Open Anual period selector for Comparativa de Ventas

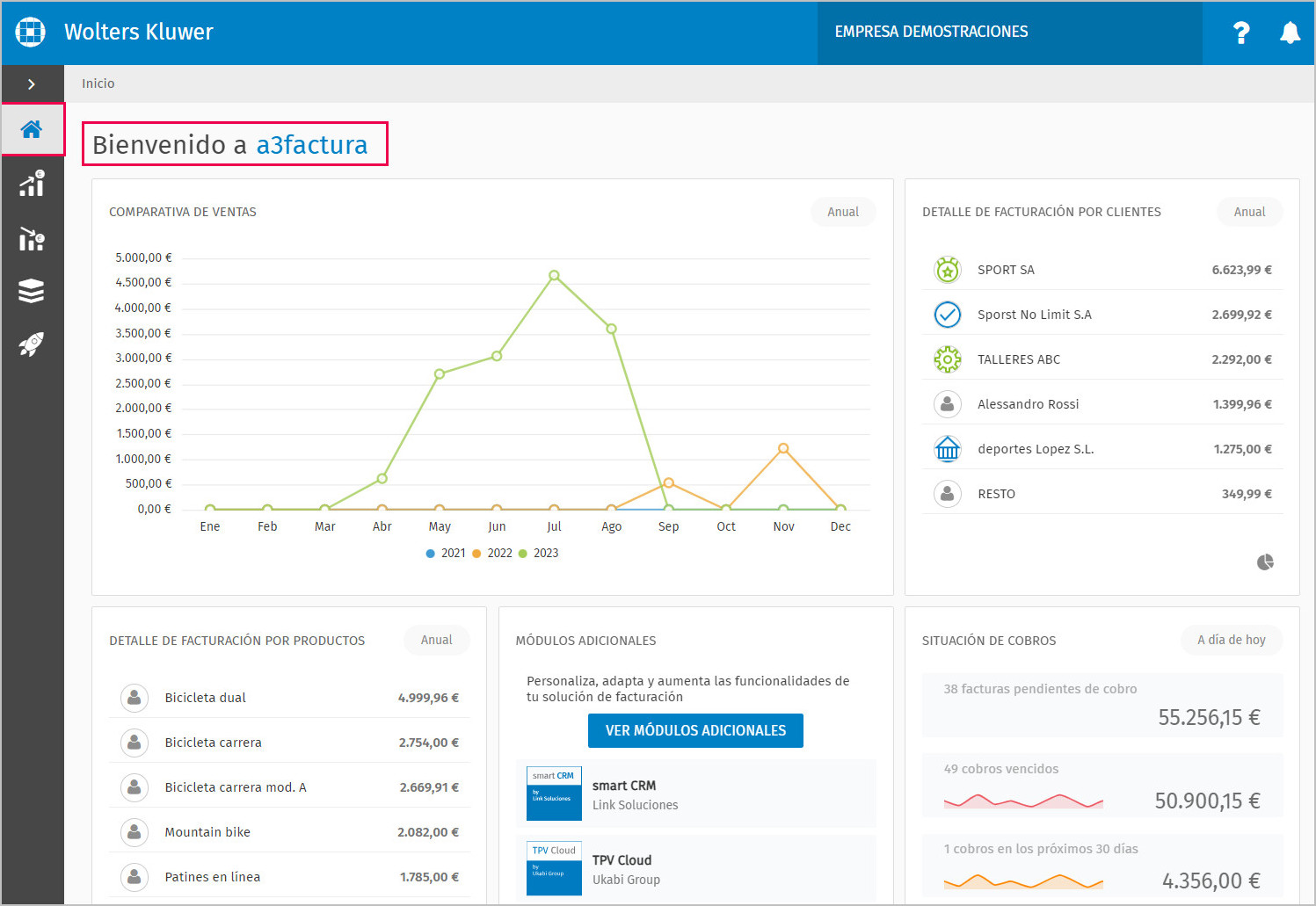pos(843,212)
